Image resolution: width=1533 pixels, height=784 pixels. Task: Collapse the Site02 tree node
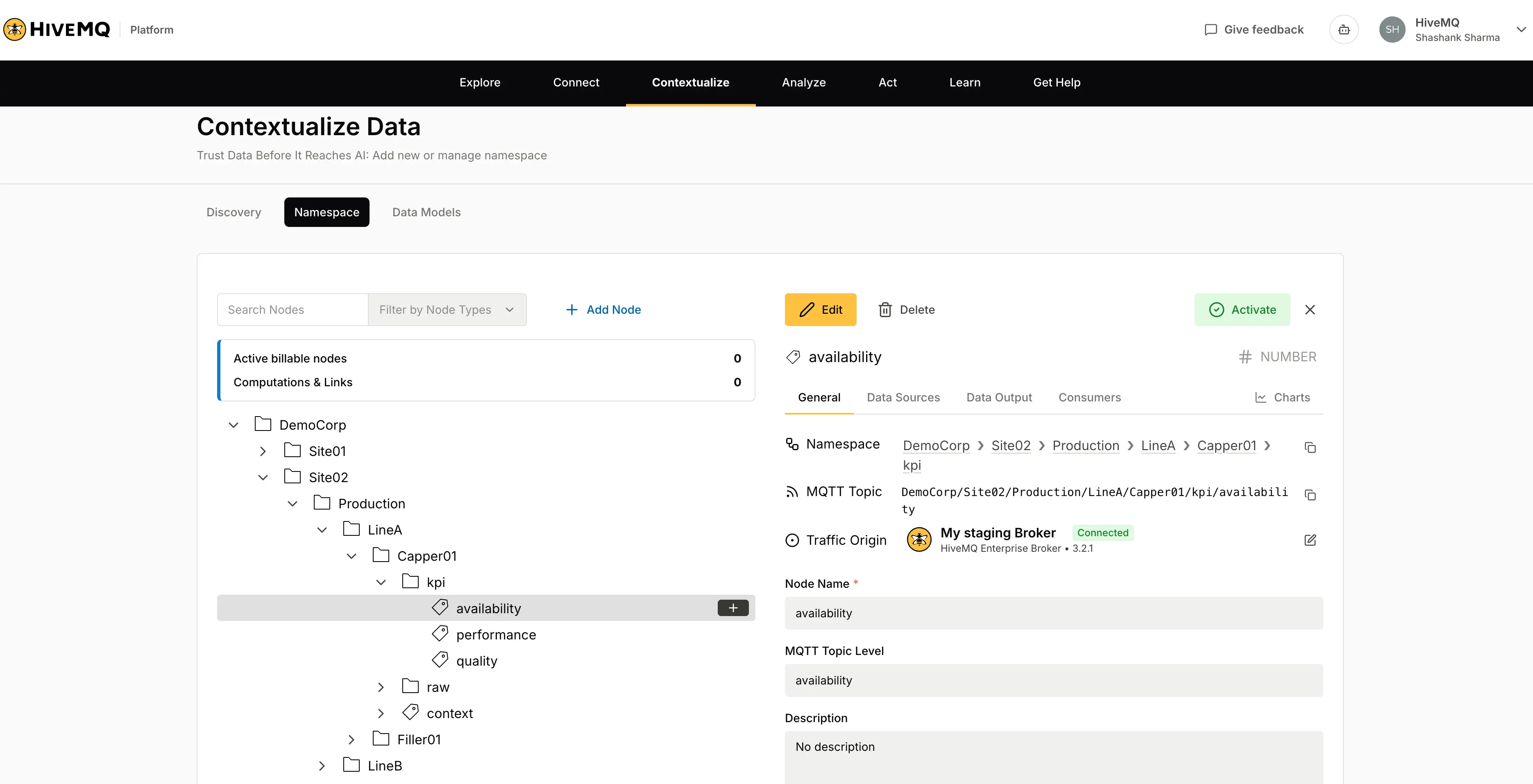263,477
